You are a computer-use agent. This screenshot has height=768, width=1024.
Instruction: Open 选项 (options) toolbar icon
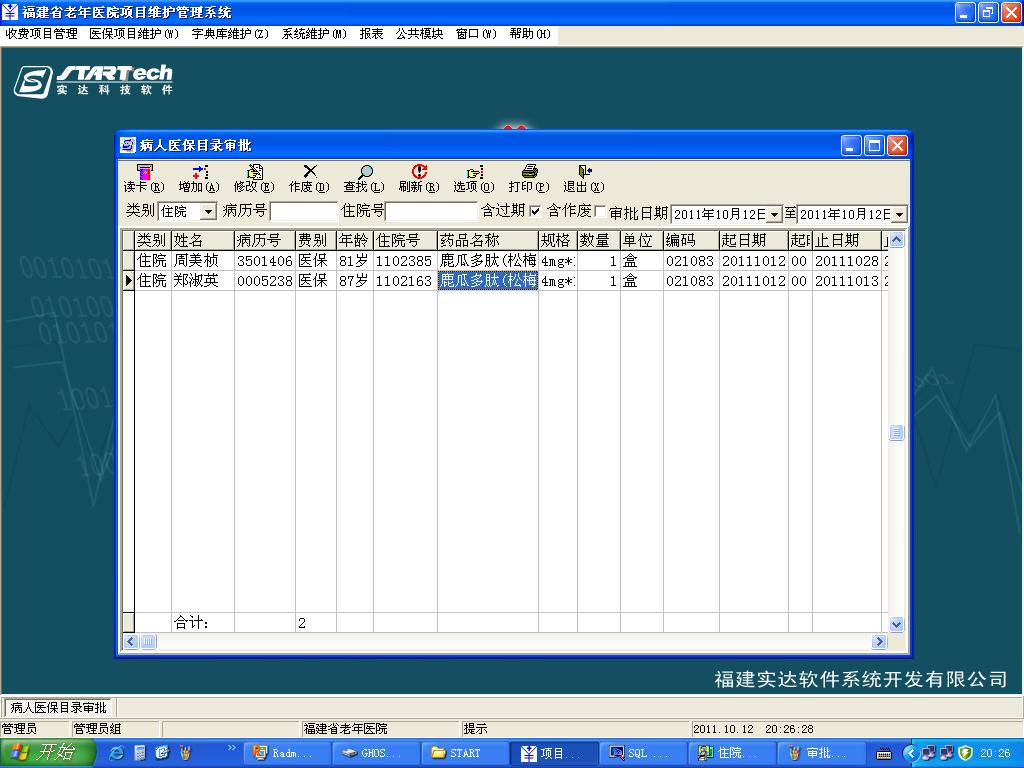475,171
